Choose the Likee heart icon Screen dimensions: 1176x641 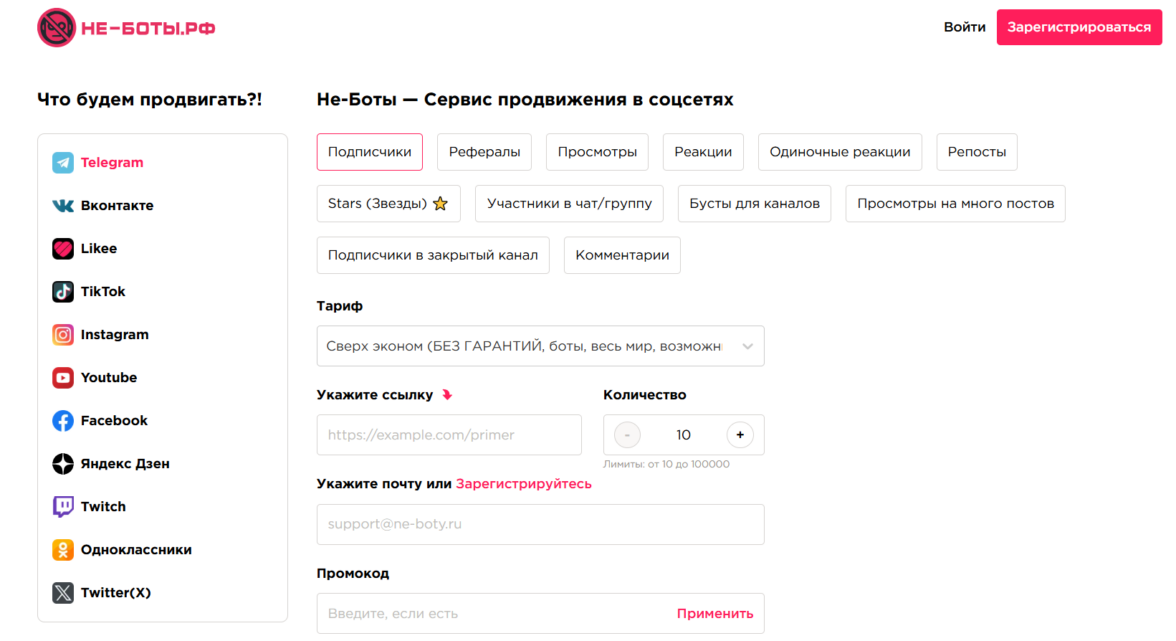click(63, 249)
